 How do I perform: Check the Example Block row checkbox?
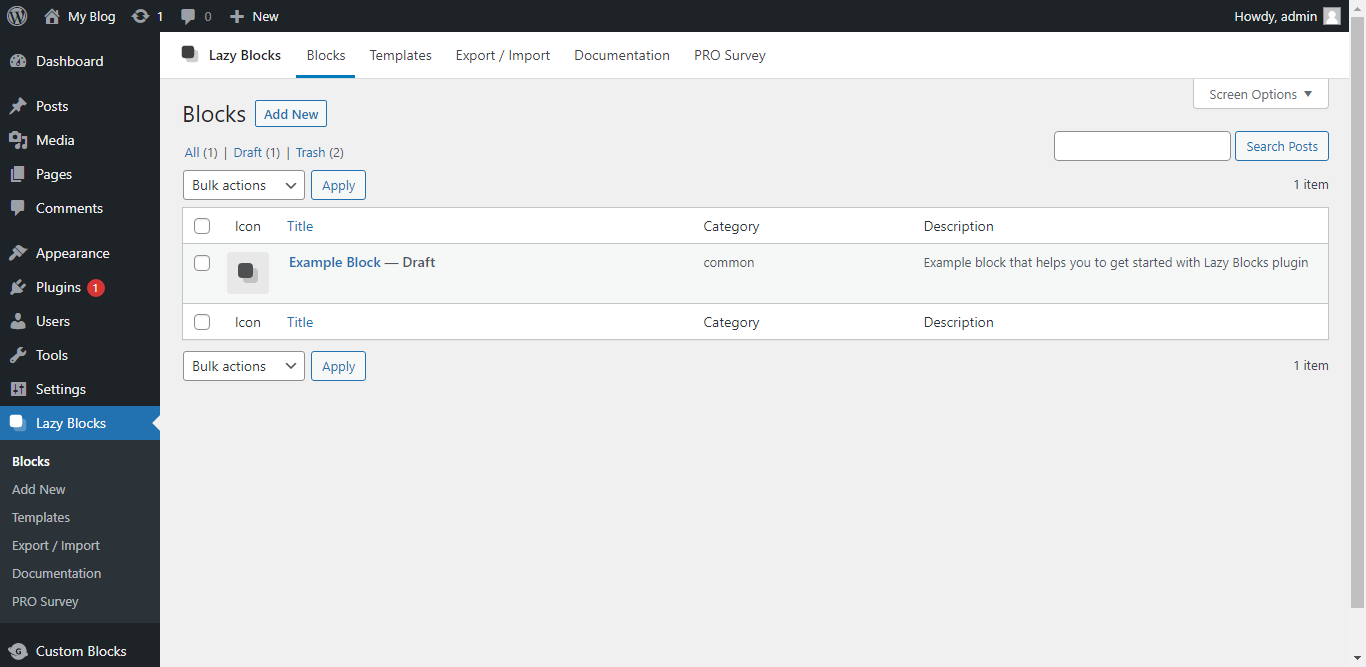(202, 263)
